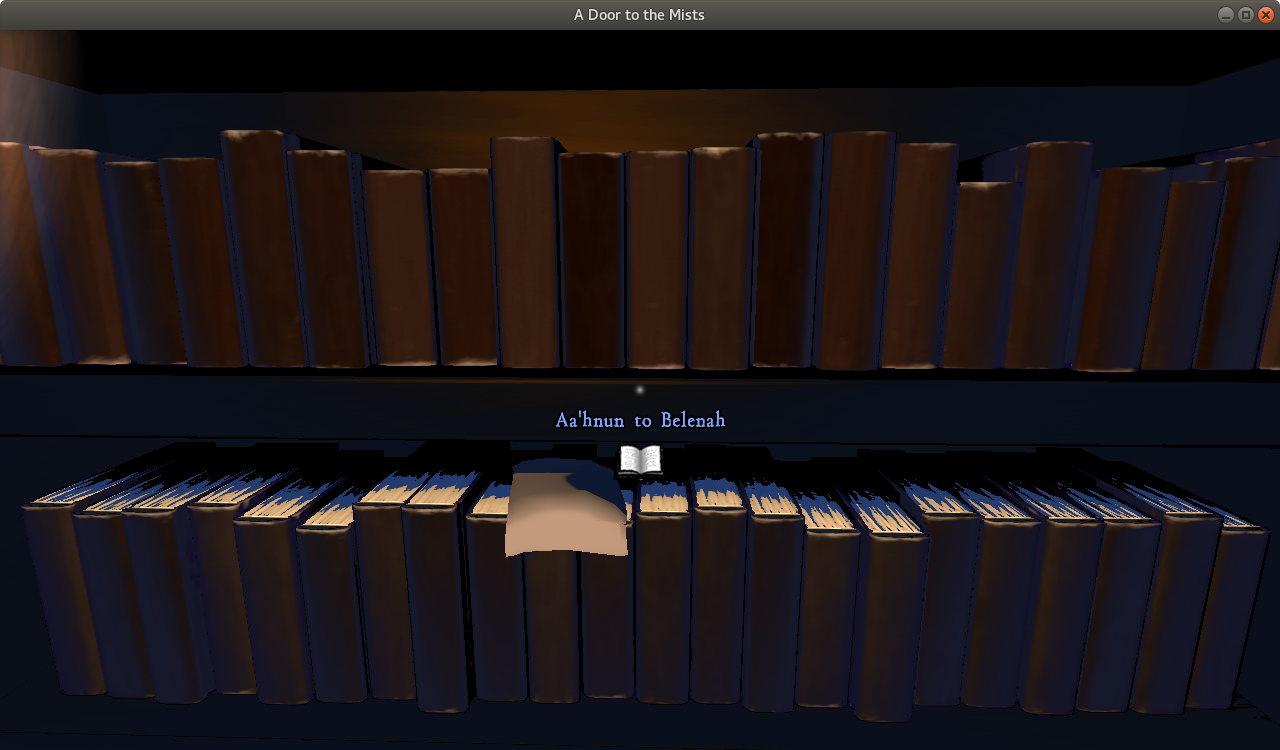Viewport: 1280px width, 750px height.
Task: Click the open book interaction icon
Action: click(x=640, y=460)
